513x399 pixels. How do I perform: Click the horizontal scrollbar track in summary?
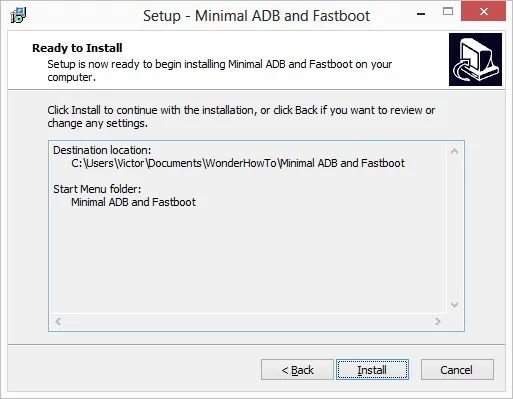(248, 321)
